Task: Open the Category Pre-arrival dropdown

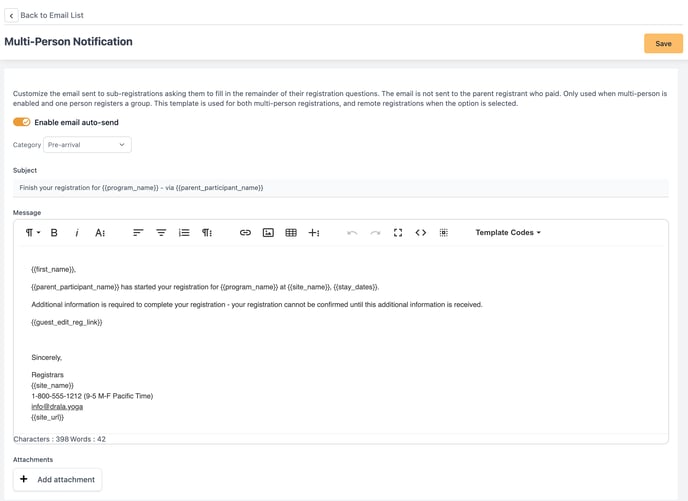Action: click(87, 145)
